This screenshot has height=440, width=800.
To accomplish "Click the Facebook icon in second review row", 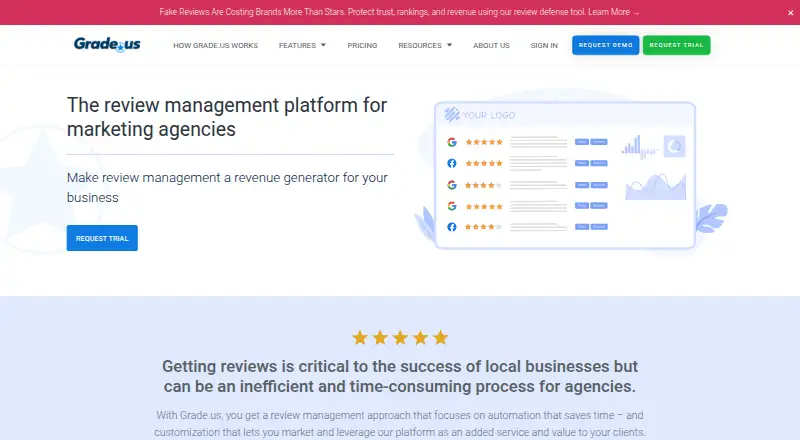I will (x=452, y=163).
